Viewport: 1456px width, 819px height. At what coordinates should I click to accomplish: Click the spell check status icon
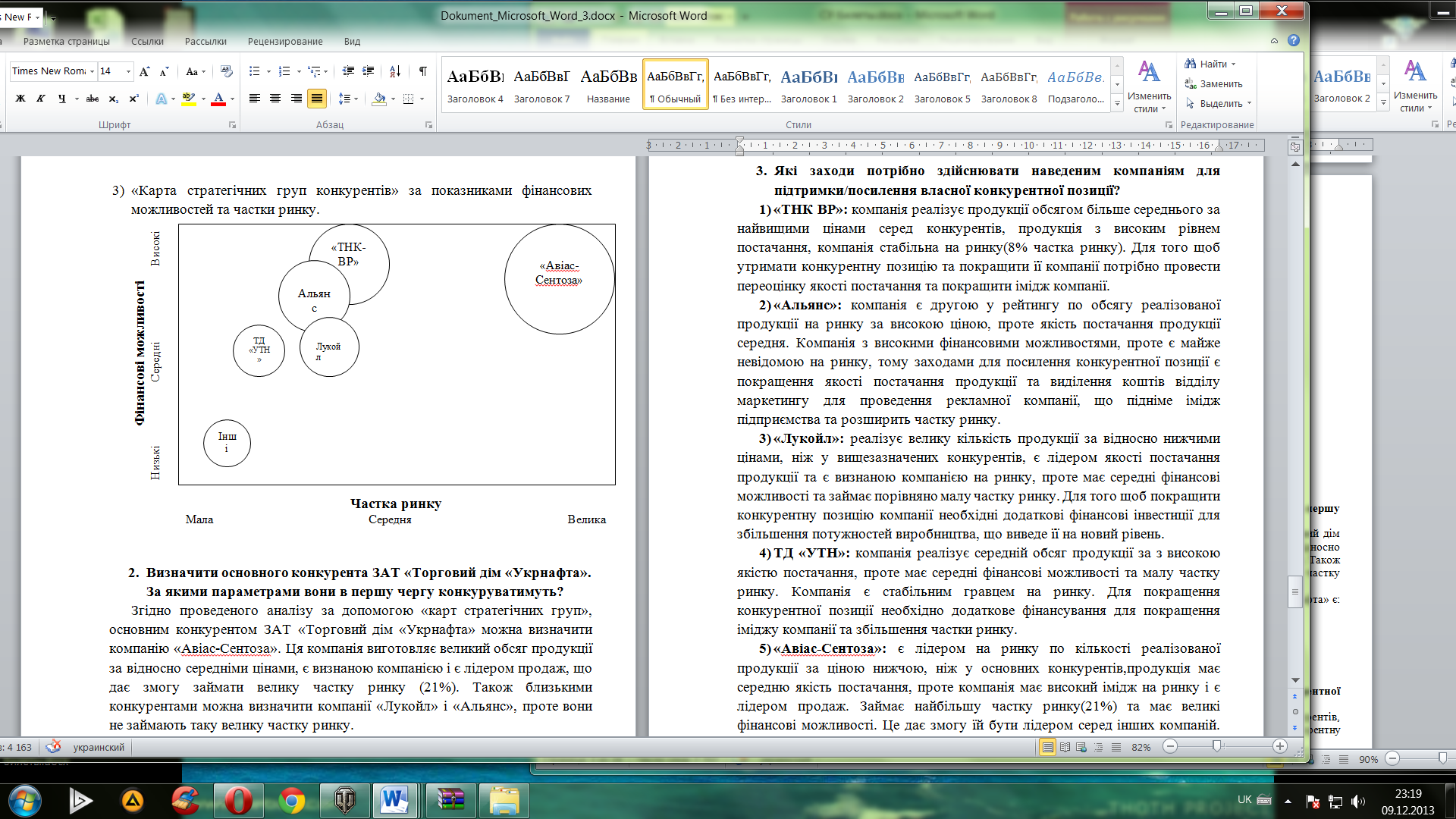53,747
